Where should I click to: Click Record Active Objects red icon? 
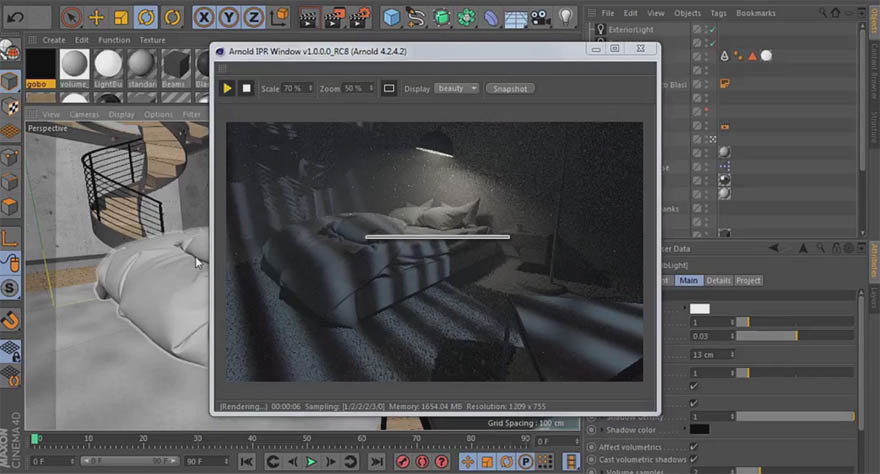(x=402, y=462)
